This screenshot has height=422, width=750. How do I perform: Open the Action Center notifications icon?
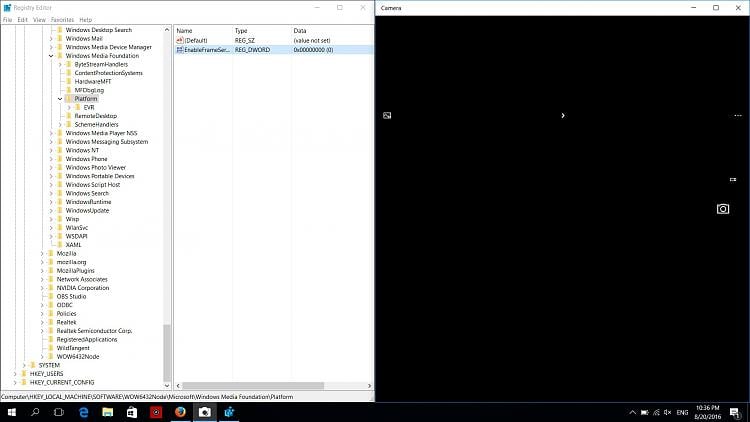coord(734,412)
